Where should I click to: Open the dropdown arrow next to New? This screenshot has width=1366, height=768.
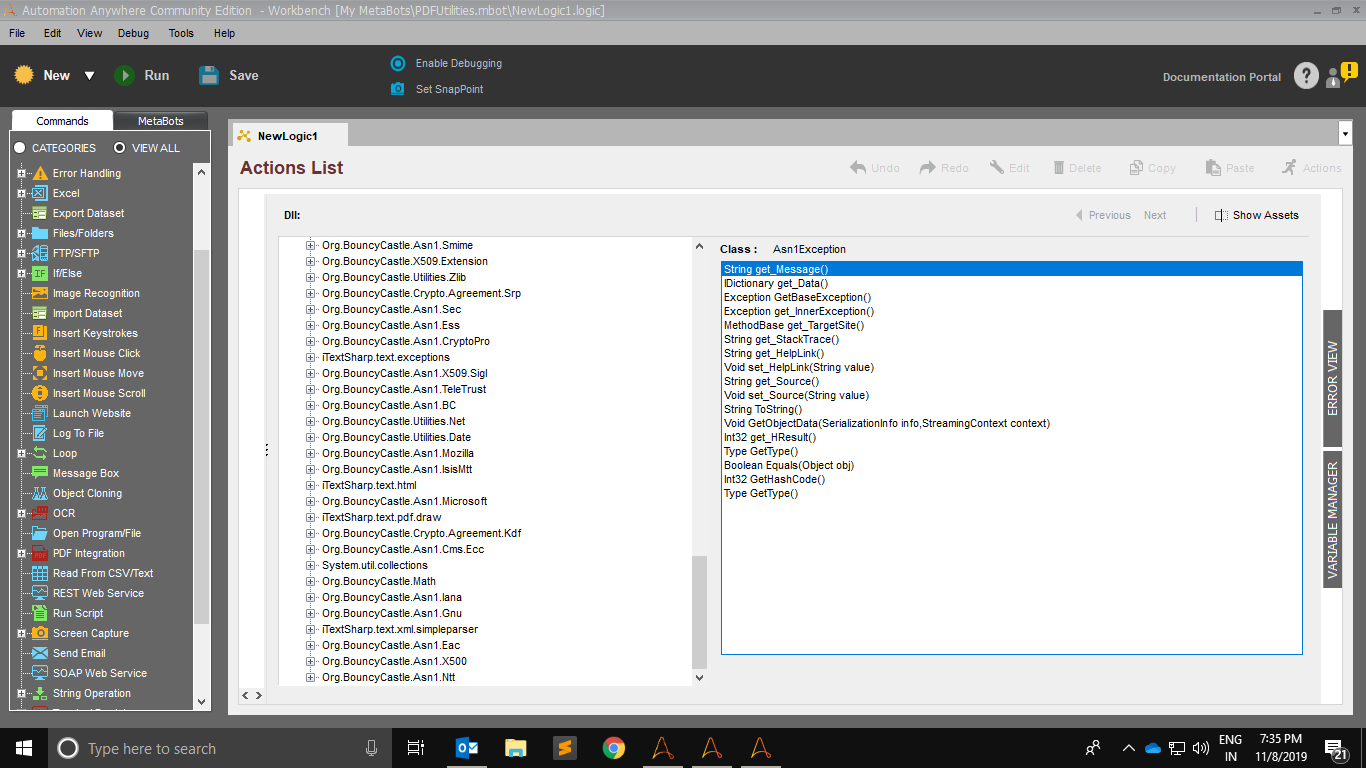pos(89,76)
